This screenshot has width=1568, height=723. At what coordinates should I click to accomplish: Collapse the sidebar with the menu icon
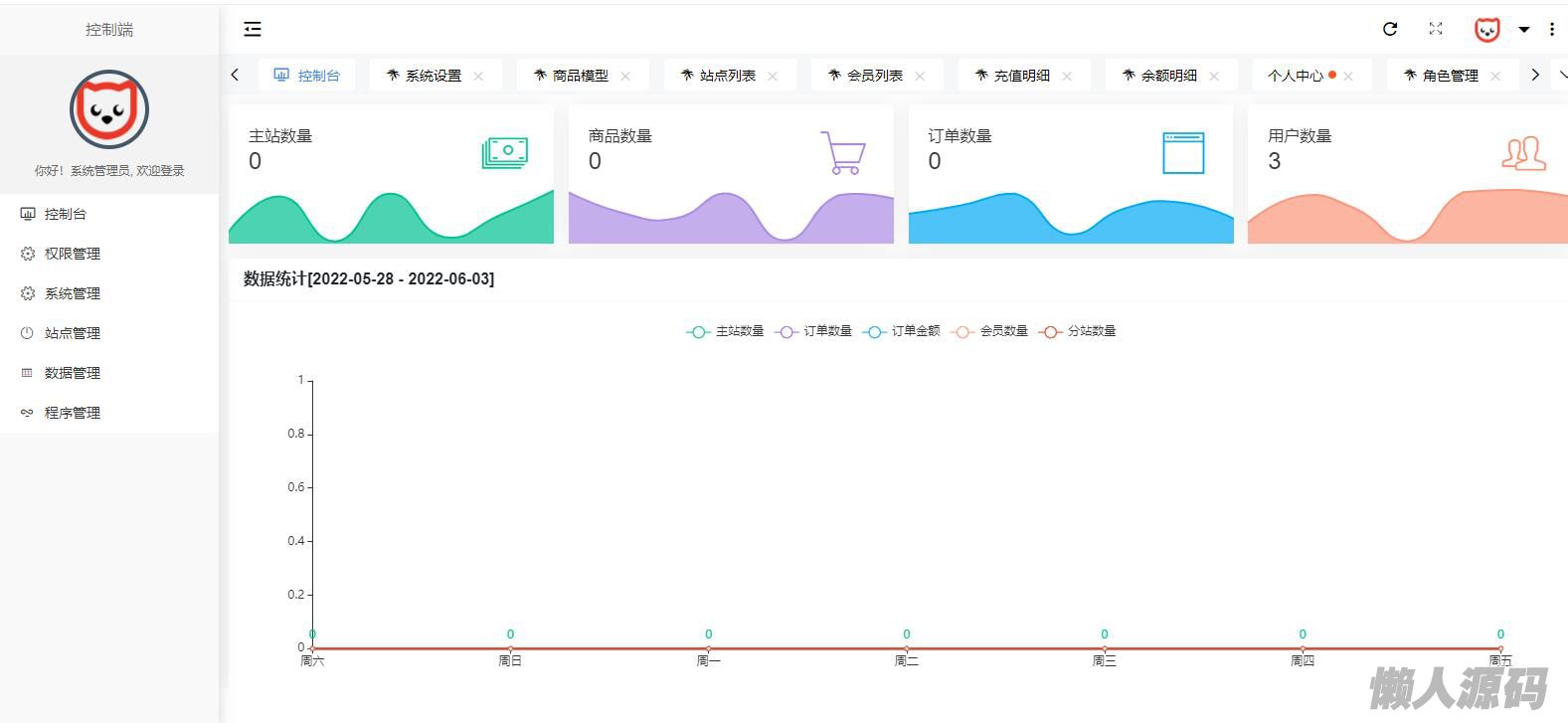coord(253,30)
